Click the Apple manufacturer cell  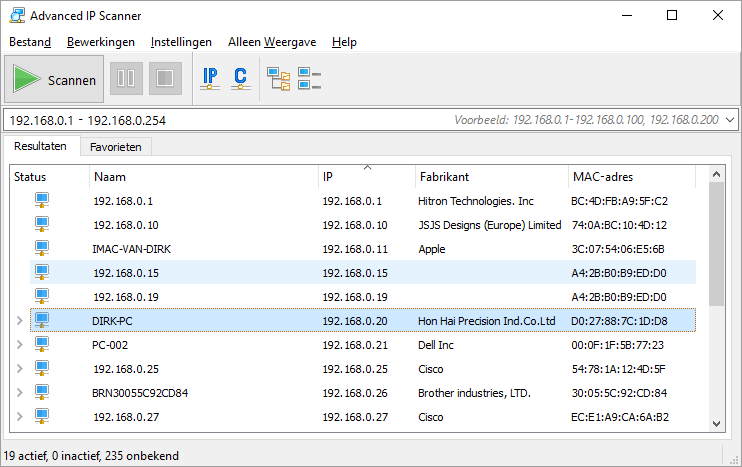pos(432,249)
